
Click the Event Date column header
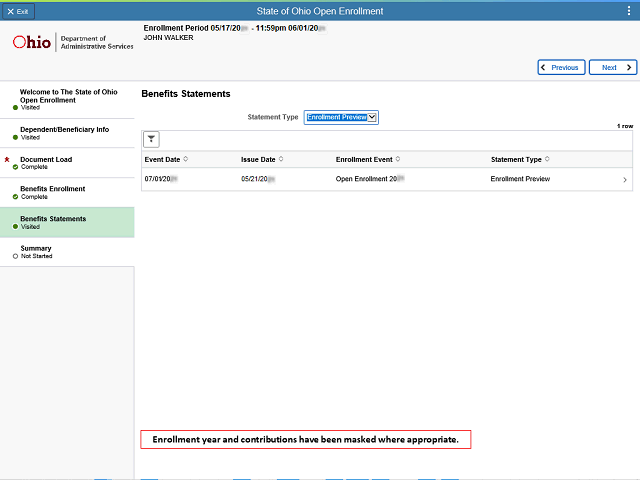point(162,159)
